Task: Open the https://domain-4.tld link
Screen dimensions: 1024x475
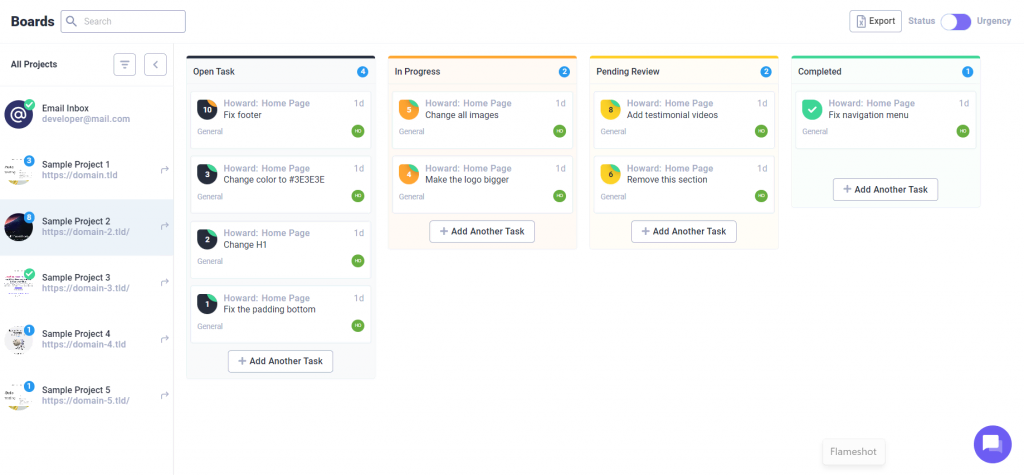Action: 84,344
